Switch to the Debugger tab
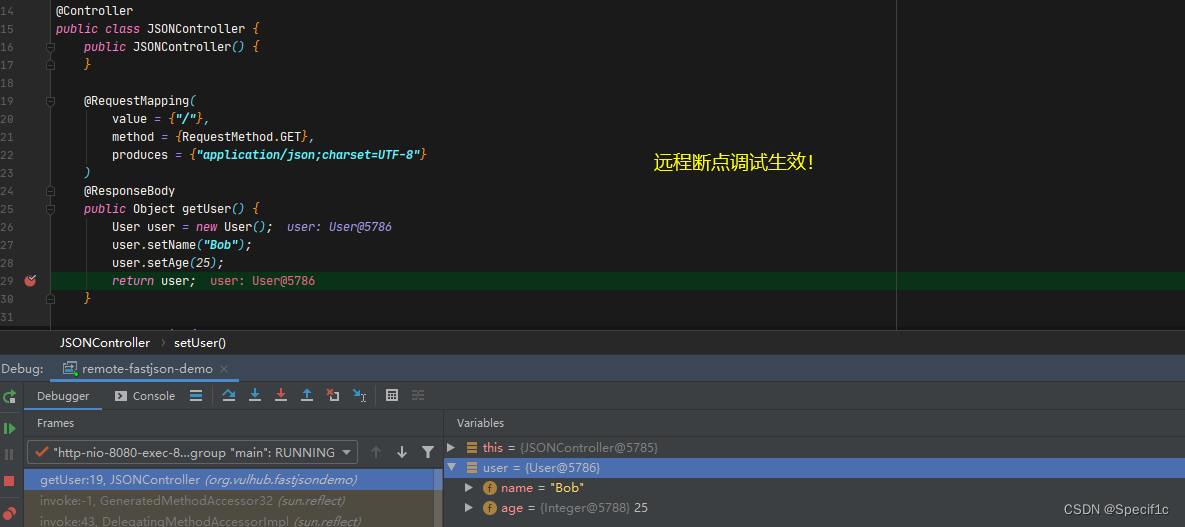1185x527 pixels. click(x=63, y=396)
